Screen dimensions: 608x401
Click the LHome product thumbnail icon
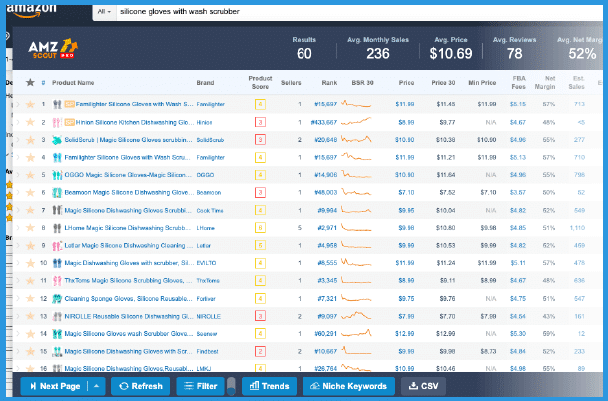pyautogui.click(x=57, y=228)
